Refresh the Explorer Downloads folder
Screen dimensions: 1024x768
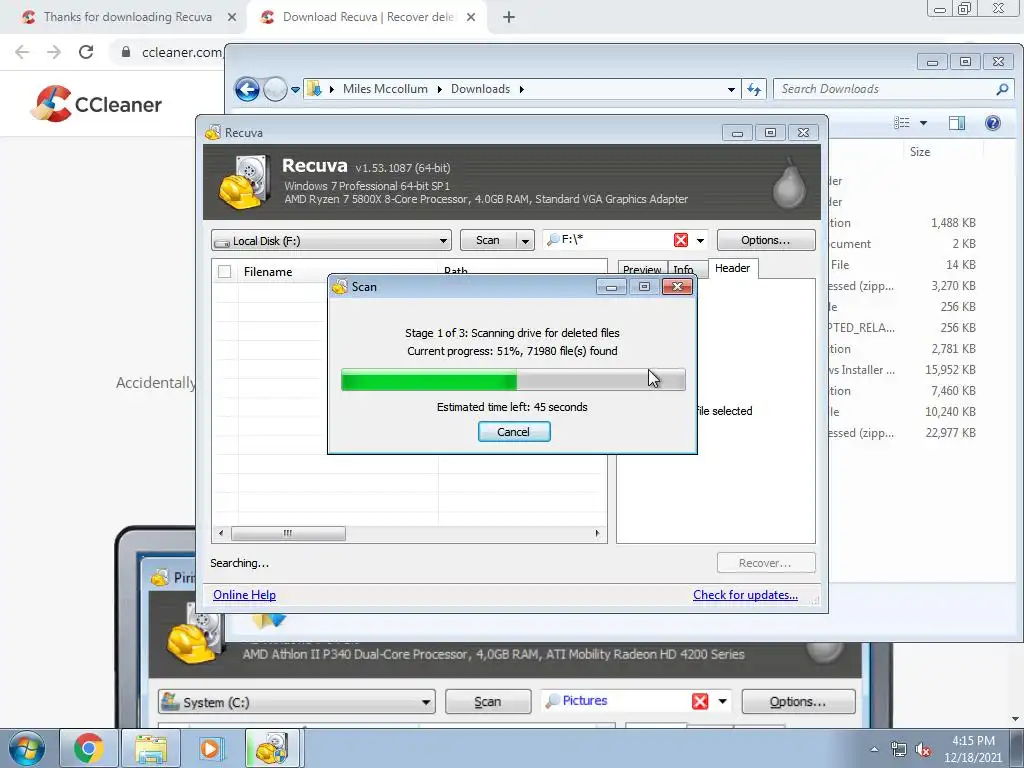[x=754, y=89]
